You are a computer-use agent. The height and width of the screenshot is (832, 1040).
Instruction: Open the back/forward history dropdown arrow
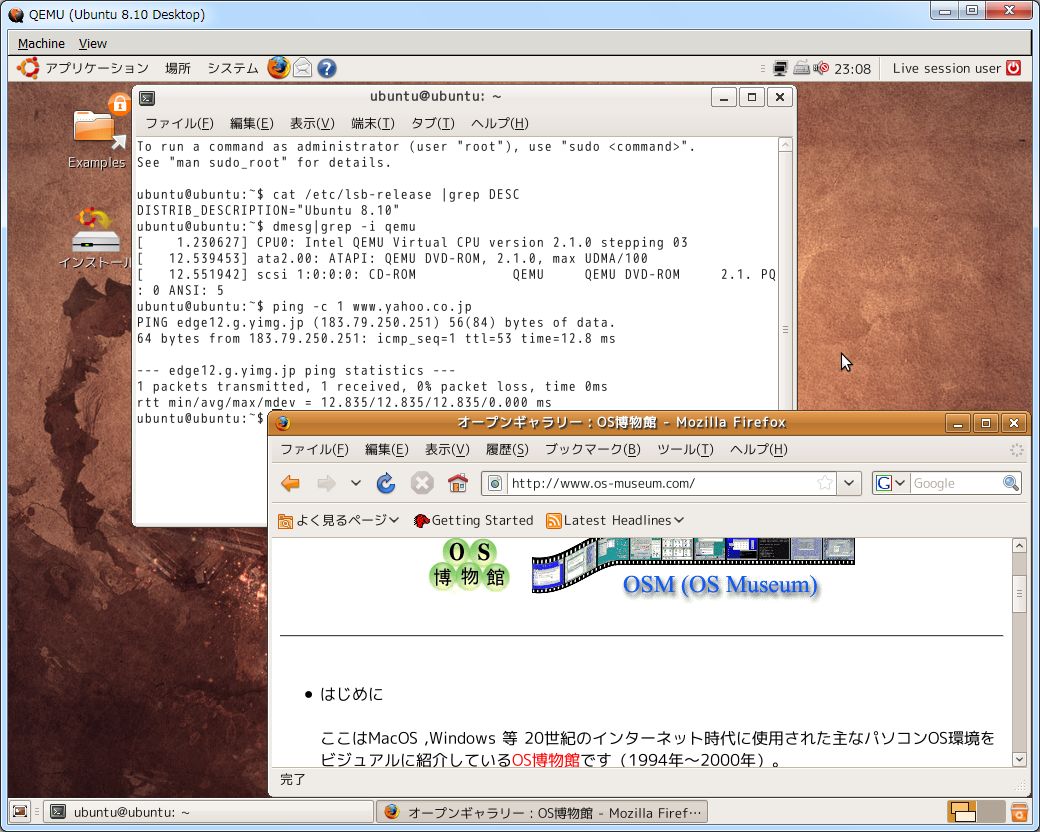(x=356, y=483)
